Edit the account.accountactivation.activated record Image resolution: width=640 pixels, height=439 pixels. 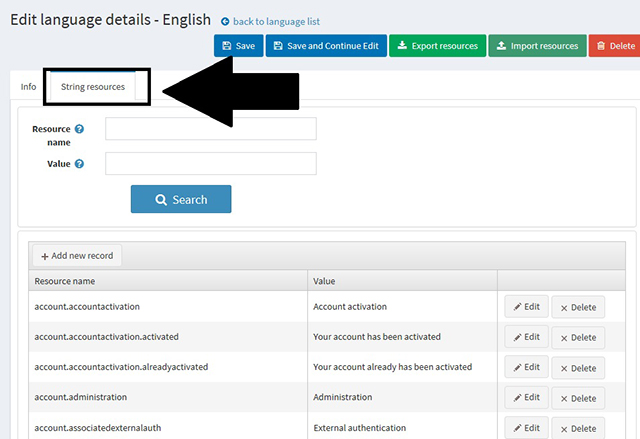527,337
